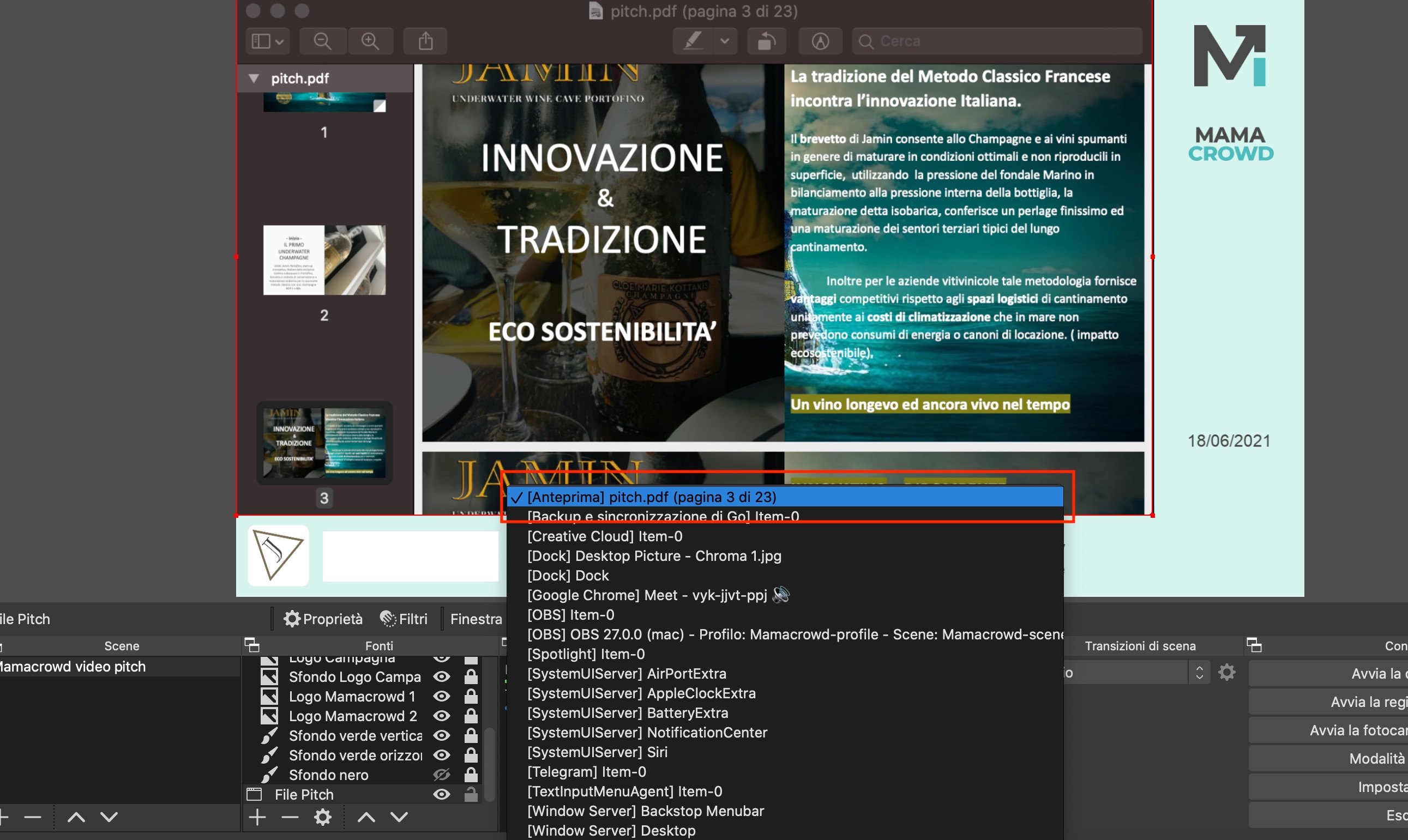1408x840 pixels.
Task: Add a new source with plus
Action: pyautogui.click(x=257, y=817)
